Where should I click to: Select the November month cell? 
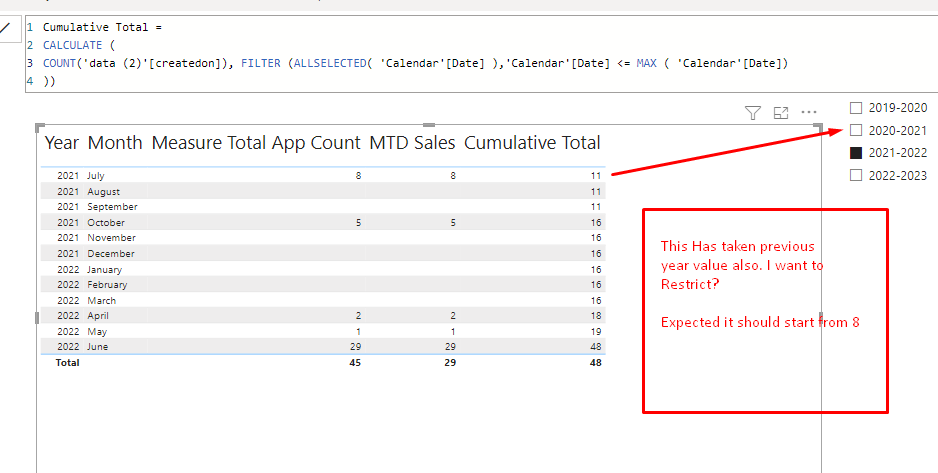tap(111, 238)
